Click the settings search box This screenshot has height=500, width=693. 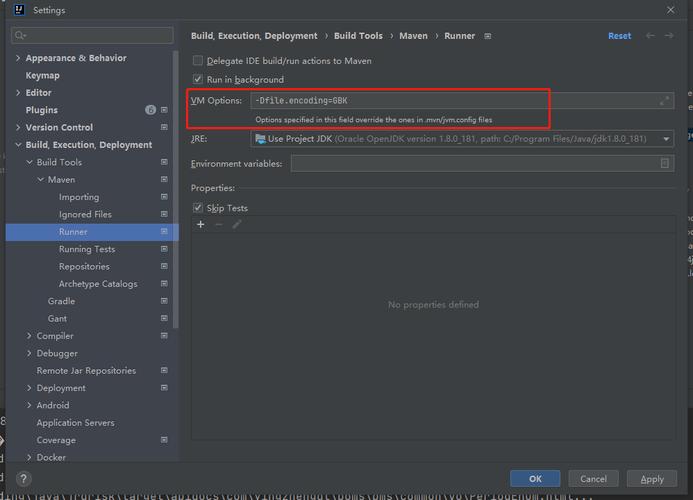click(92, 35)
